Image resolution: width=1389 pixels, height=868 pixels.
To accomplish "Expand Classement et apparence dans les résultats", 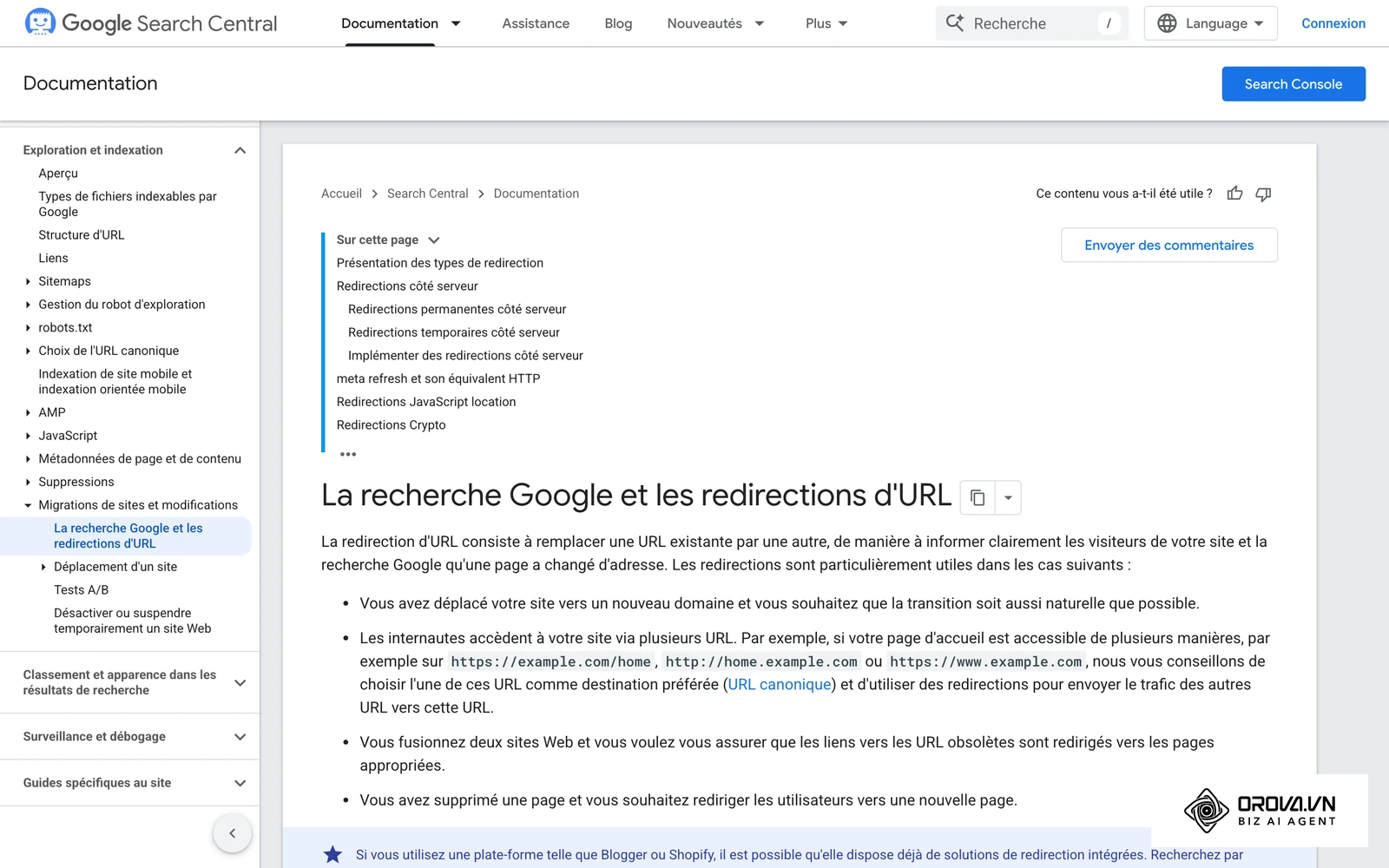I will pos(240,682).
